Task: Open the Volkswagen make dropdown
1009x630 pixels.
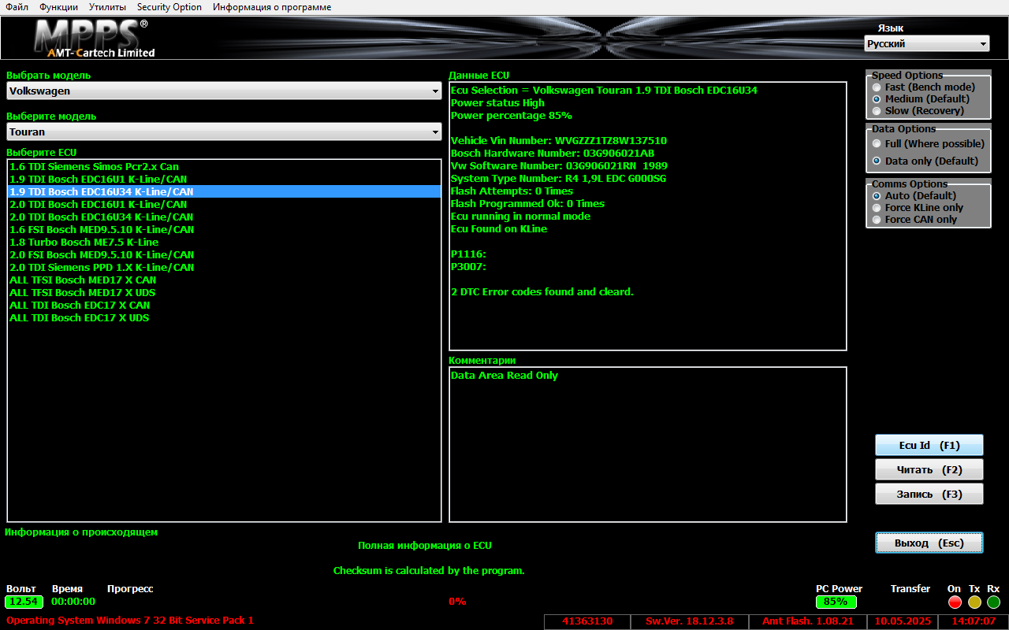Action: [224, 91]
